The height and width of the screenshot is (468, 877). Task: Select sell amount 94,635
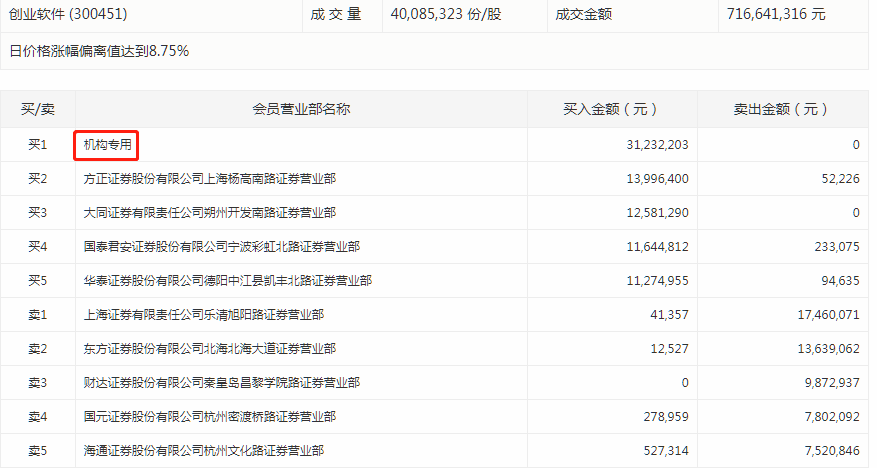coord(840,281)
